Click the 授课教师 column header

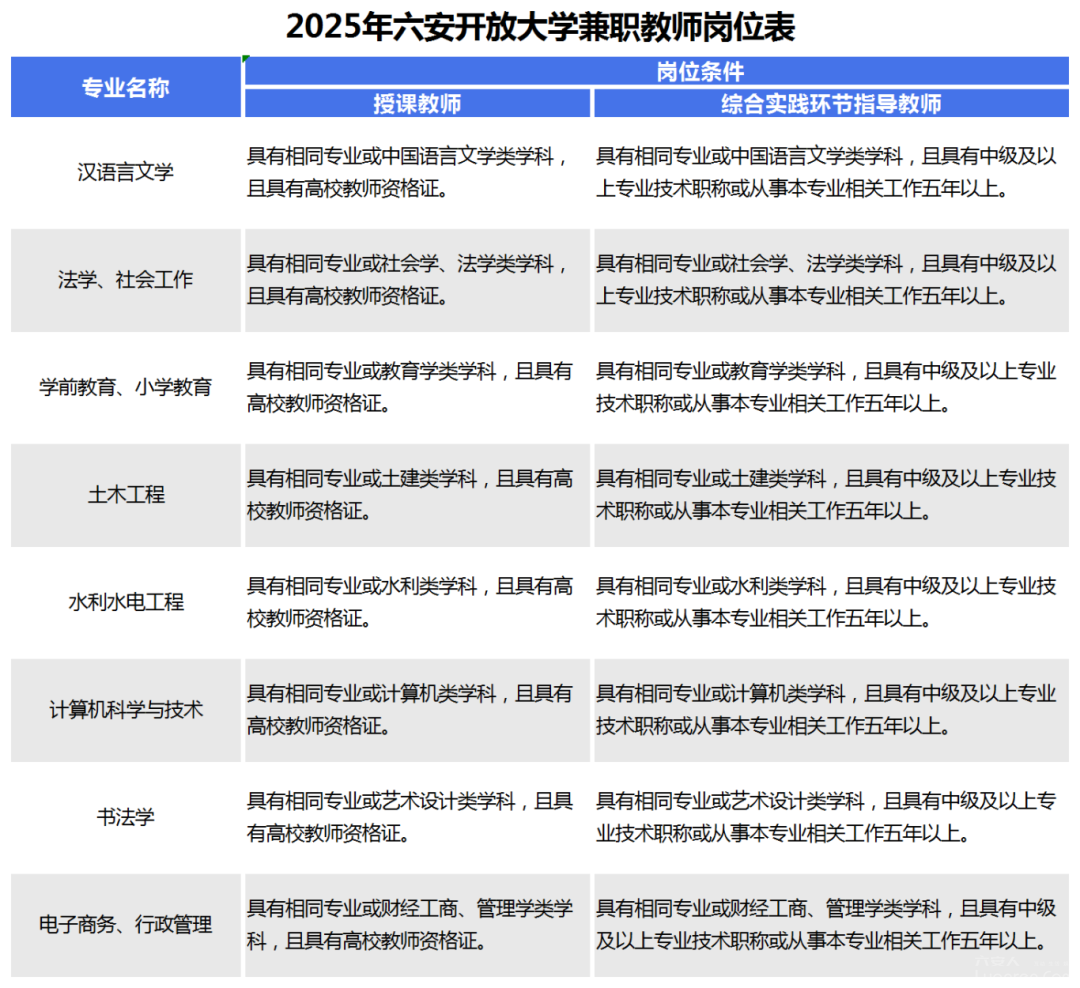coord(417,104)
